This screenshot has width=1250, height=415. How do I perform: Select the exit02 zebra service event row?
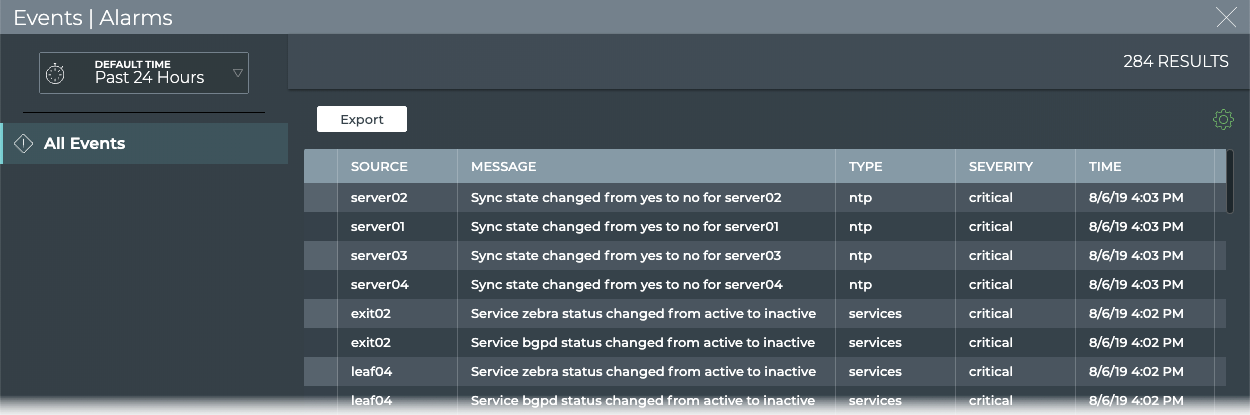tap(643, 314)
